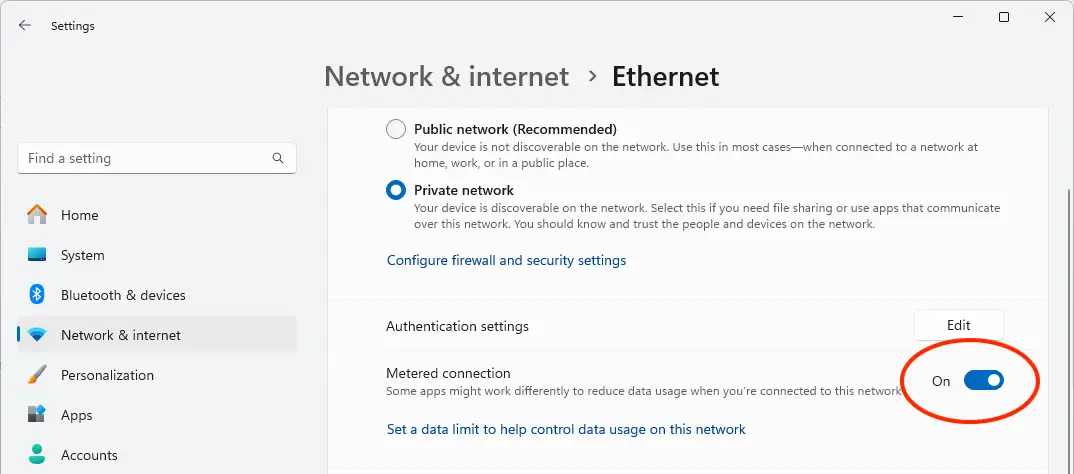
Task: Click the Network & internet Wi-Fi icon
Action: (37, 335)
